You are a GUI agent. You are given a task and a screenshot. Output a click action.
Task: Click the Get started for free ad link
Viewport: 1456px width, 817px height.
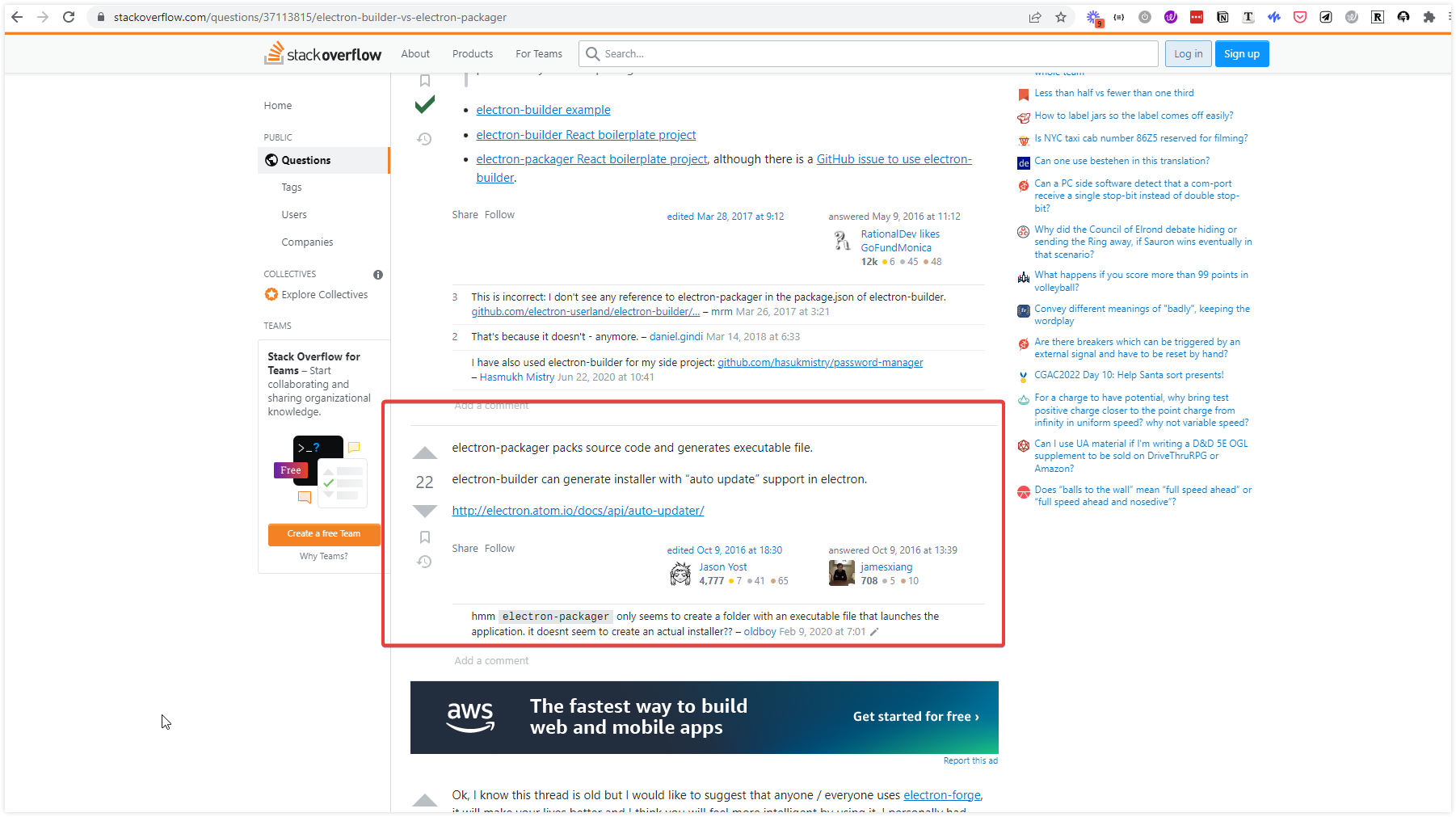pyautogui.click(x=916, y=717)
